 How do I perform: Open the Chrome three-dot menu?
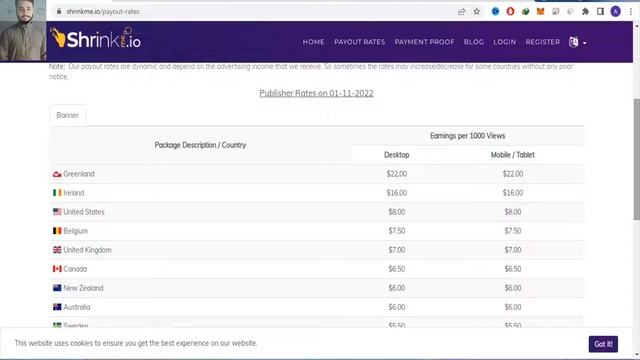point(631,11)
